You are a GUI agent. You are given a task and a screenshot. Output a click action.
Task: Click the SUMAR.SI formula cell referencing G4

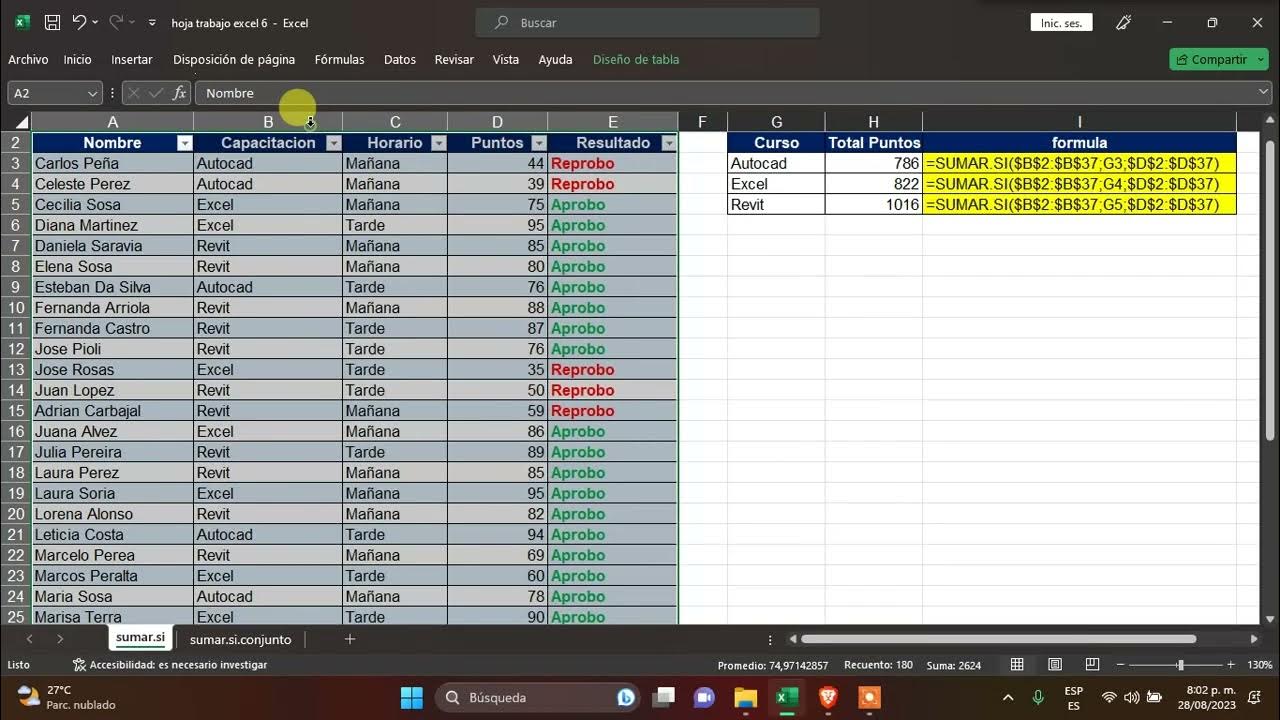pos(1079,184)
